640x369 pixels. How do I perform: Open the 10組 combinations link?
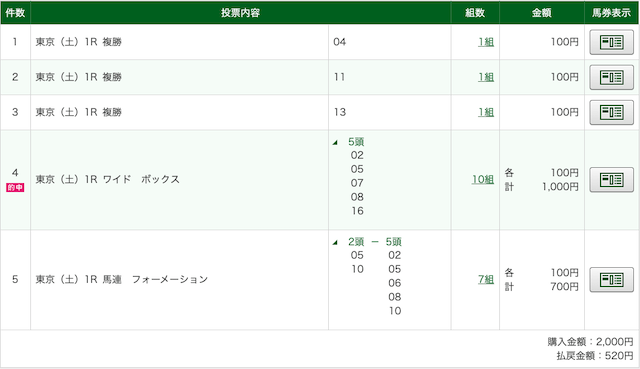coord(483,180)
